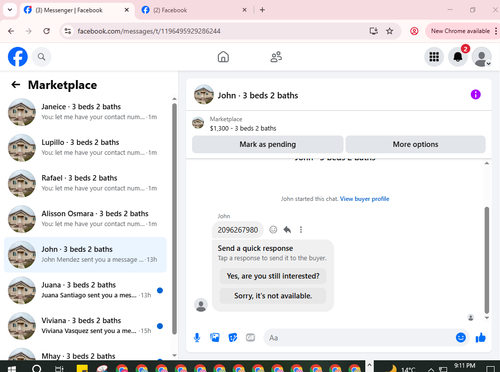Open Chrome profile icon
This screenshot has width=500, height=372.
414,31
